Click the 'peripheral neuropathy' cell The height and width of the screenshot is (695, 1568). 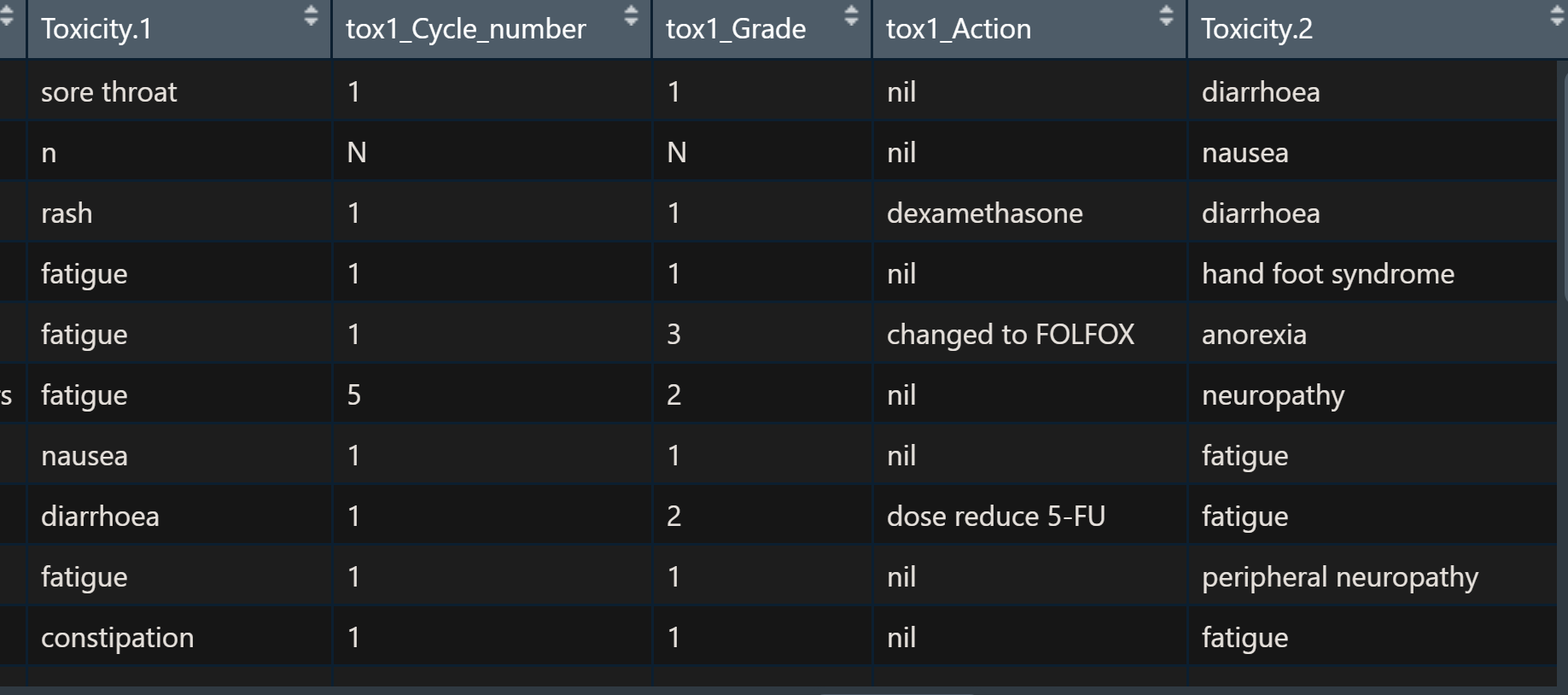coord(1340,576)
